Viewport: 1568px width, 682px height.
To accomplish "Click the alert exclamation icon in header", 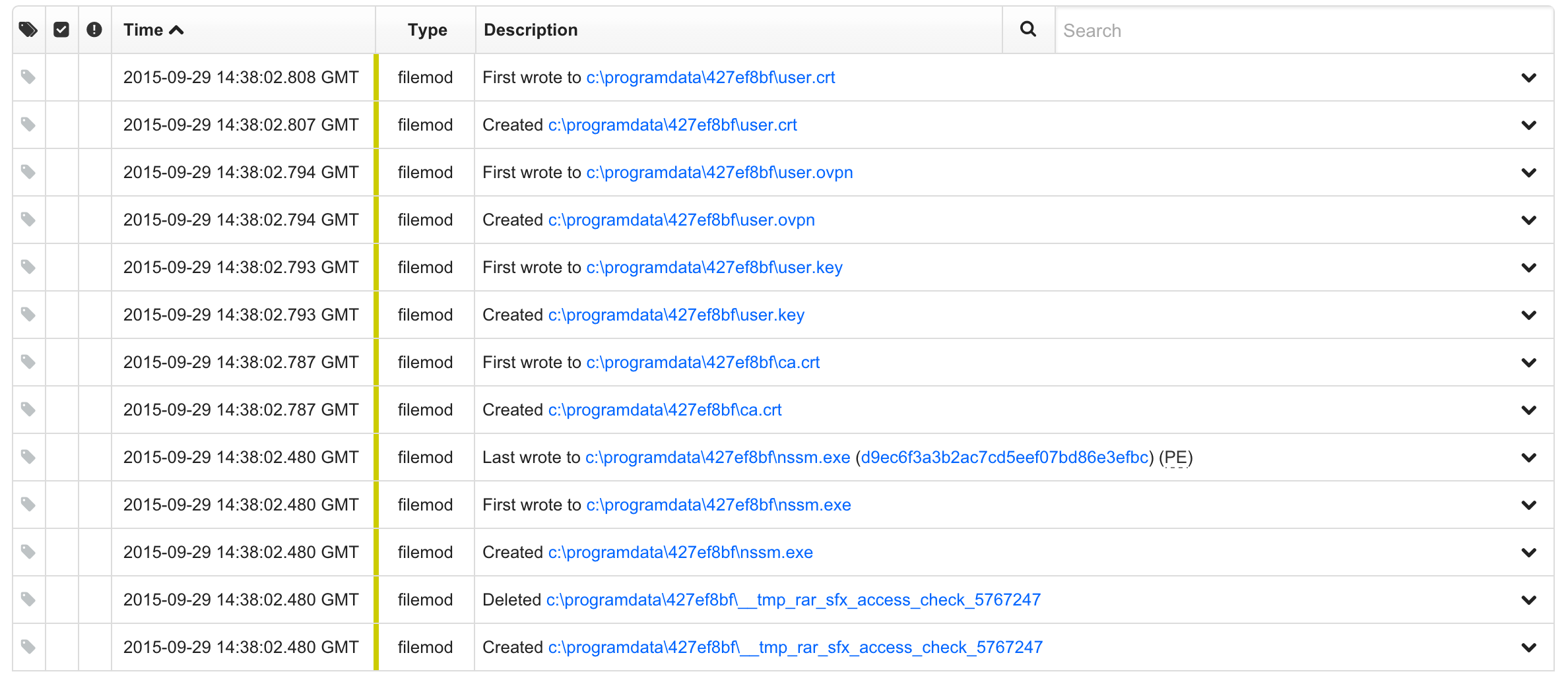I will point(94,30).
